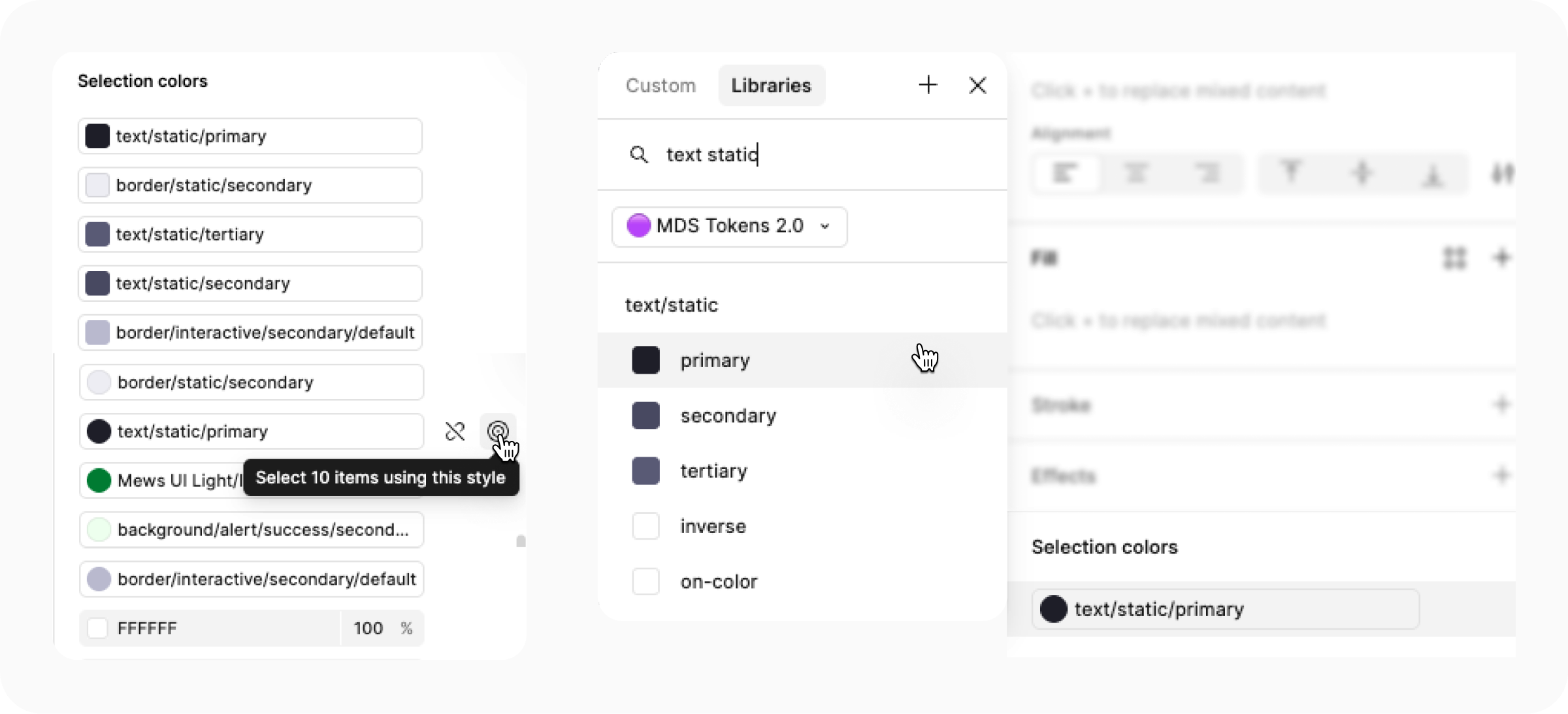Open the Fill style library grid icon
1568x714 pixels.
coord(1456,258)
